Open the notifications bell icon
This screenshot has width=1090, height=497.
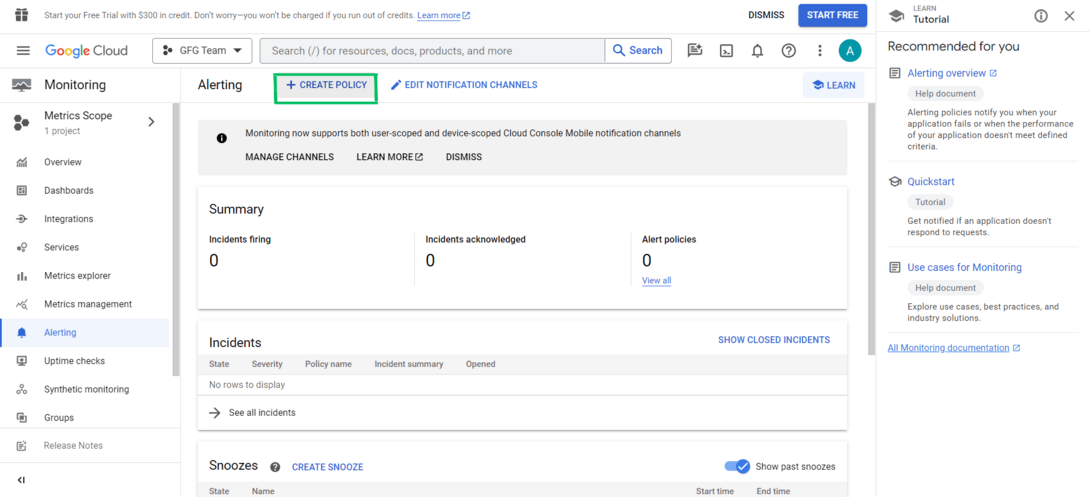pyautogui.click(x=757, y=51)
